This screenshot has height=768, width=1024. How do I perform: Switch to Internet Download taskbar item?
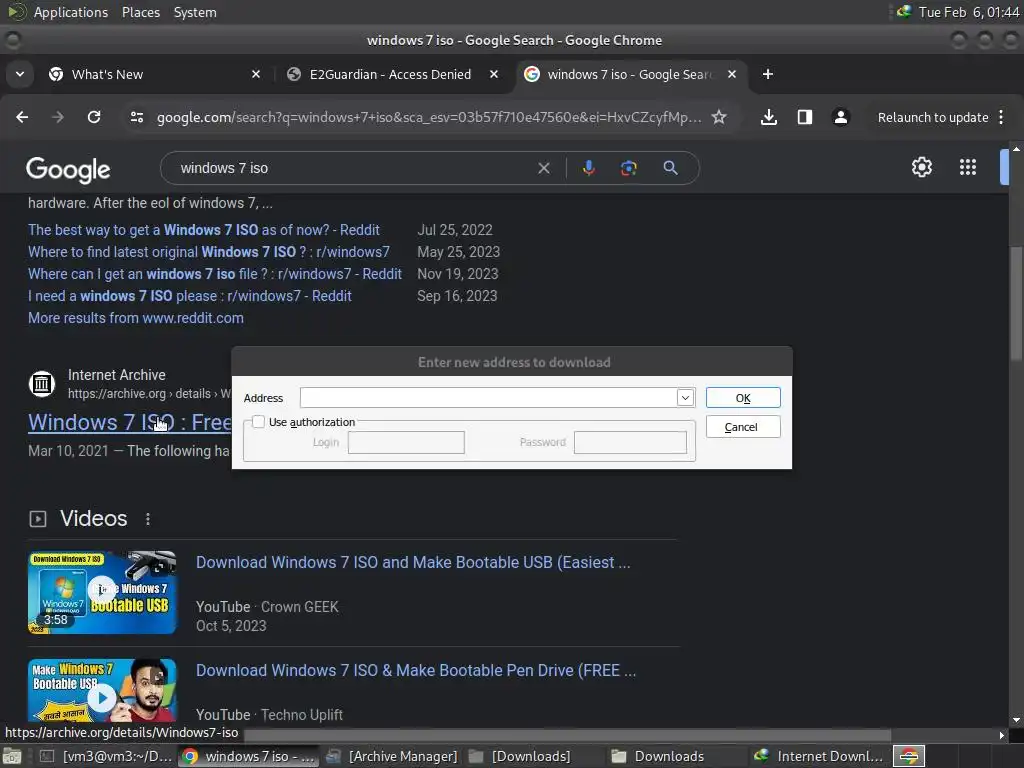tap(819, 756)
